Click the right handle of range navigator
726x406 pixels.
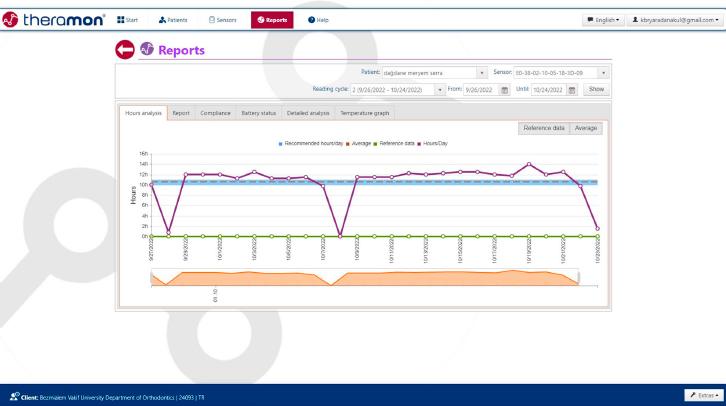point(578,278)
